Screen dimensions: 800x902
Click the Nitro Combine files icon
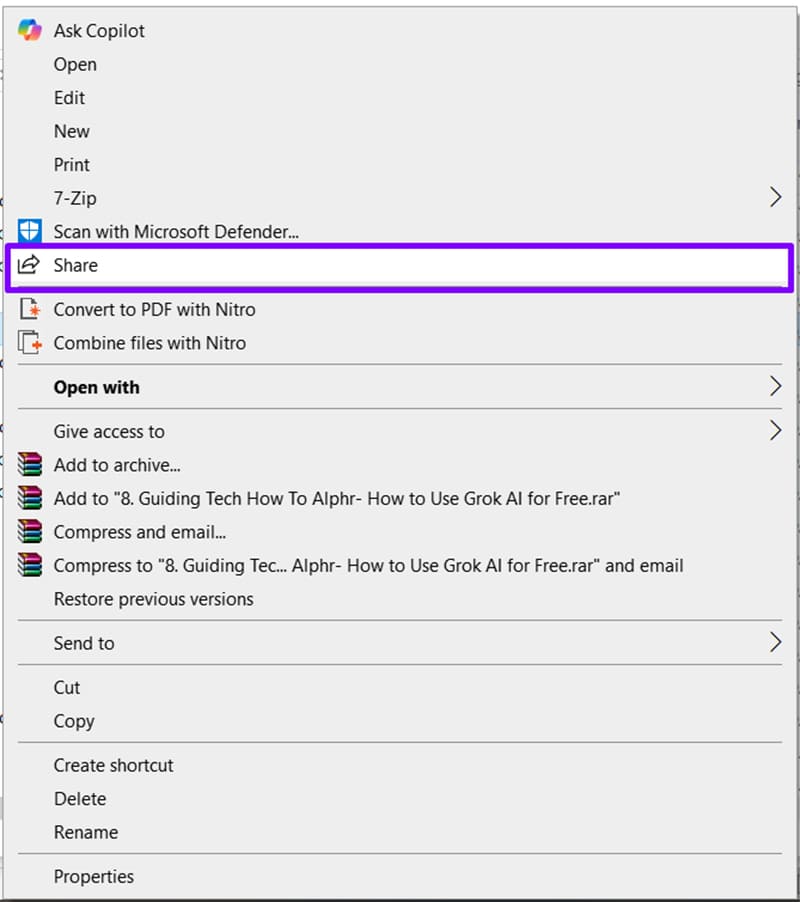[30, 342]
